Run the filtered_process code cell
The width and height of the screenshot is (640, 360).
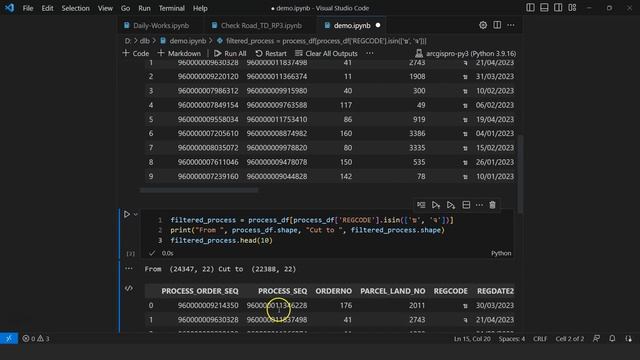point(127,214)
